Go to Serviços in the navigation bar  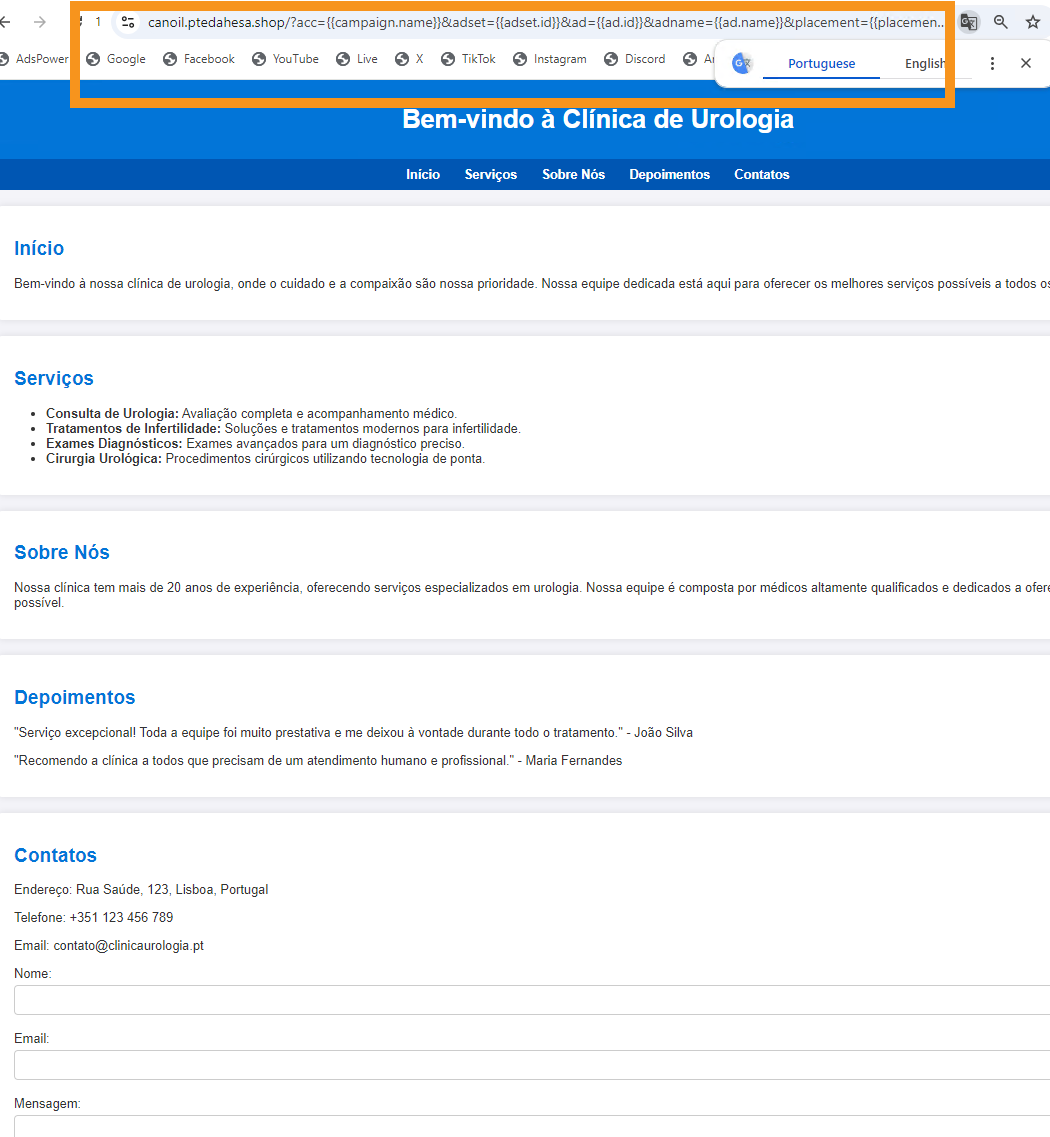click(491, 175)
